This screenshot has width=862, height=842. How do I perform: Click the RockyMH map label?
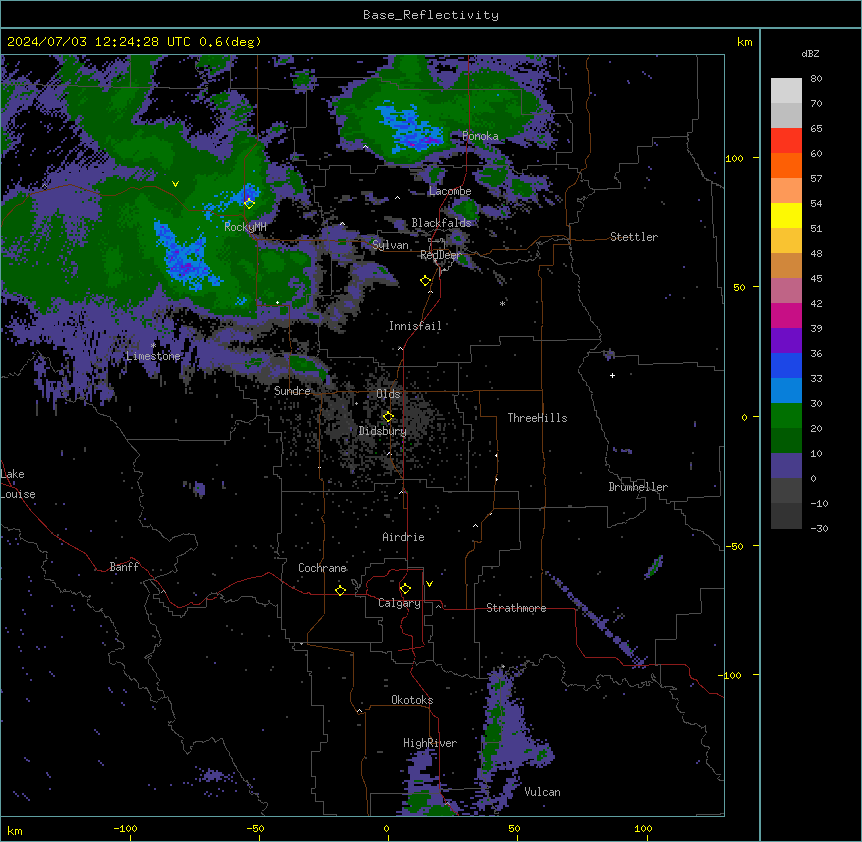click(245, 226)
